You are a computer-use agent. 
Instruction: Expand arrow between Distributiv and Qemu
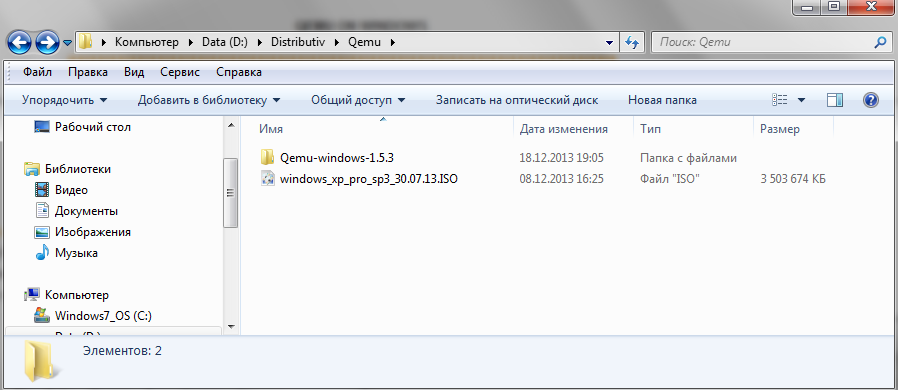pyautogui.click(x=337, y=42)
